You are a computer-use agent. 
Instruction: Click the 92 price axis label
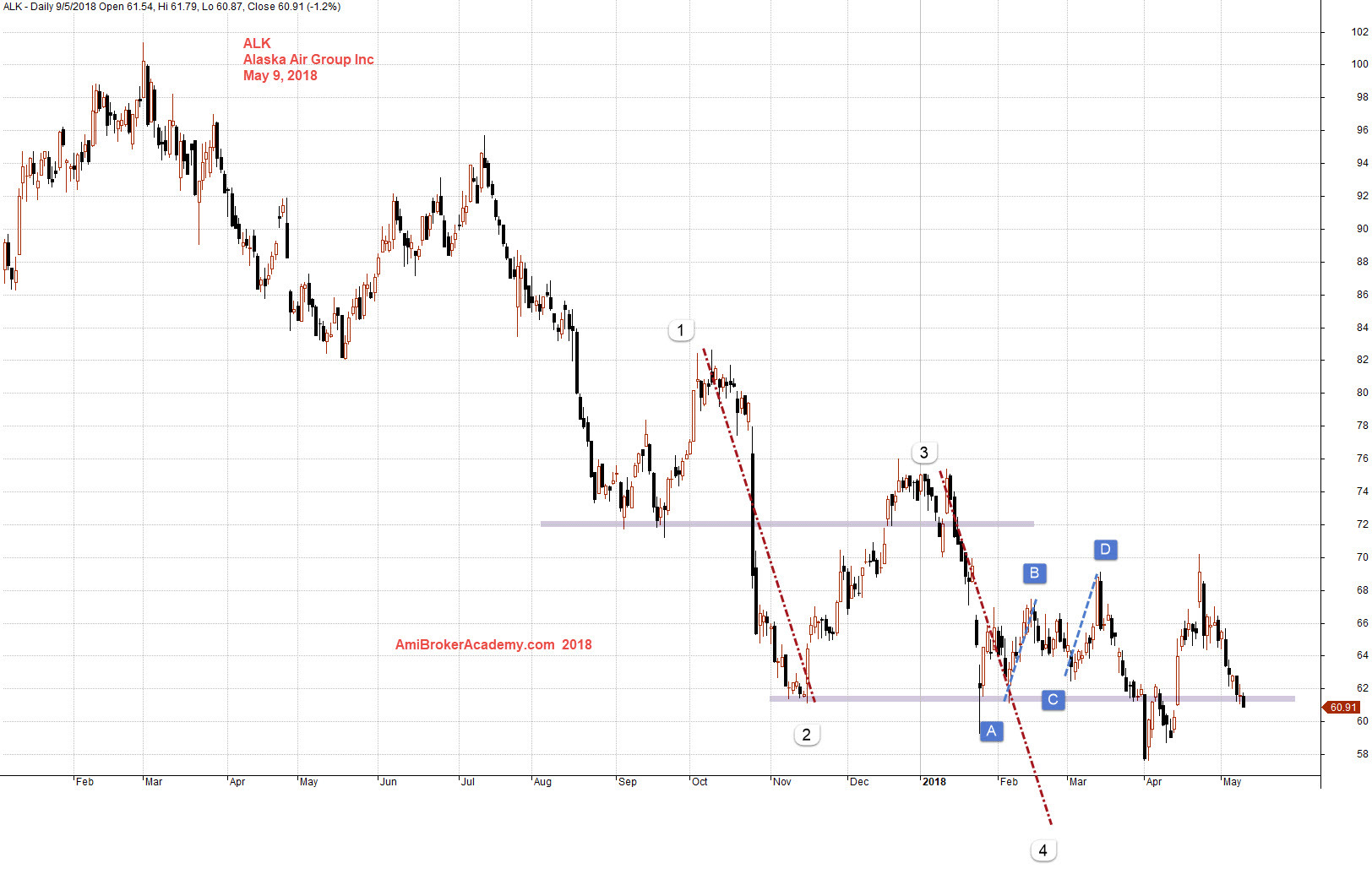1363,196
